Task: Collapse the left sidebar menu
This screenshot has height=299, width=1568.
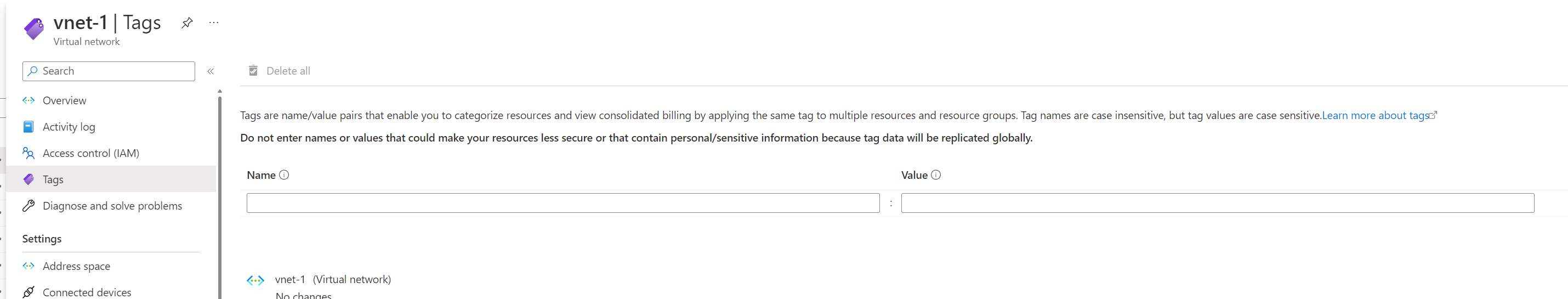Action: [x=211, y=71]
